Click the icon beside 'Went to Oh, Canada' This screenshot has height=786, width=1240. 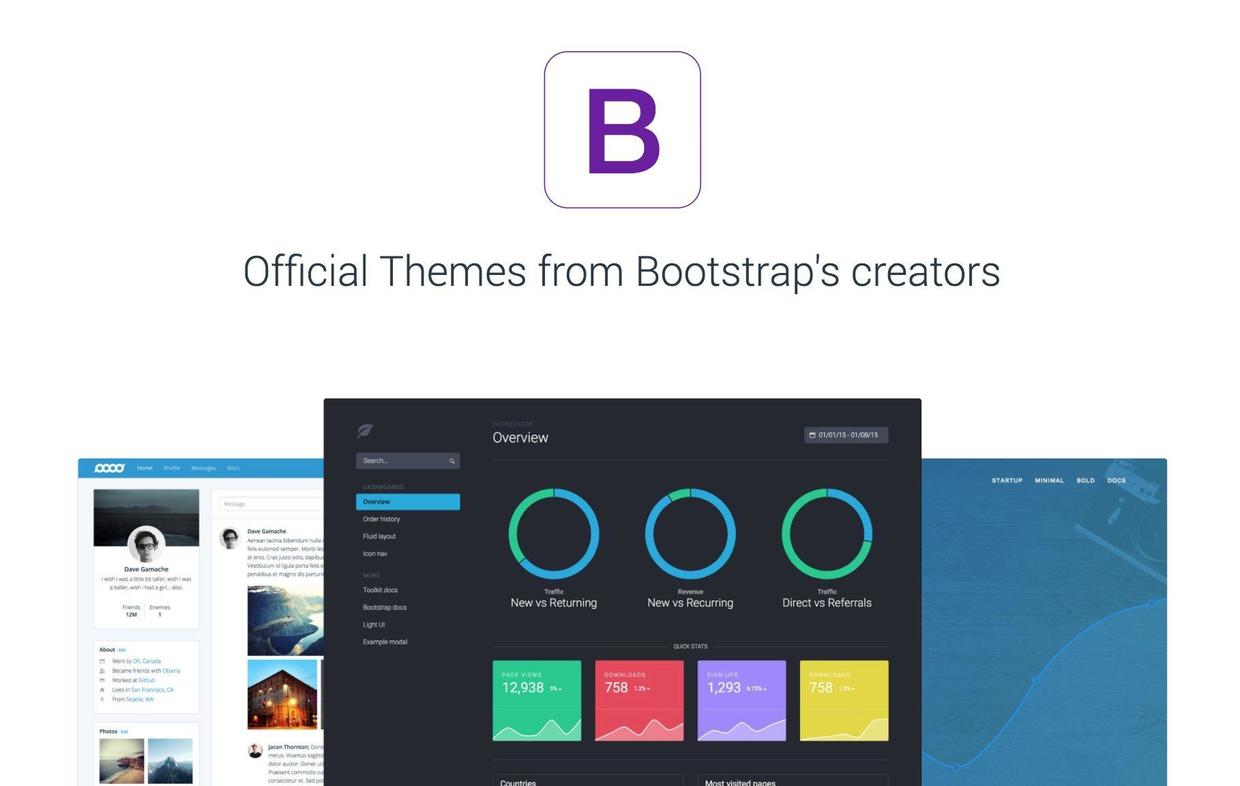102,661
